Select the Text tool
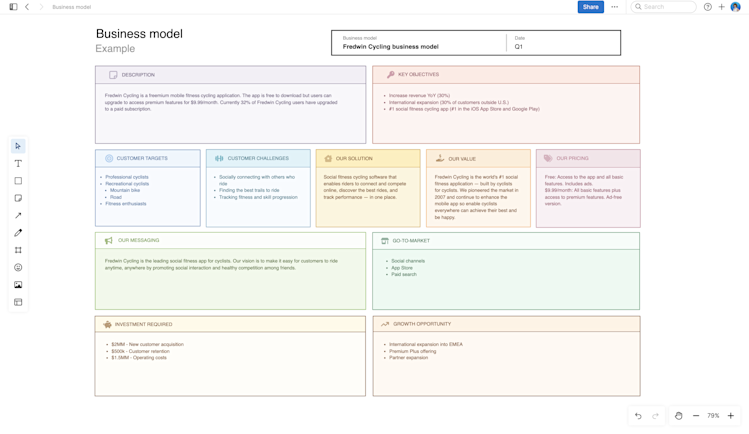The image size is (749, 434). click(x=18, y=163)
